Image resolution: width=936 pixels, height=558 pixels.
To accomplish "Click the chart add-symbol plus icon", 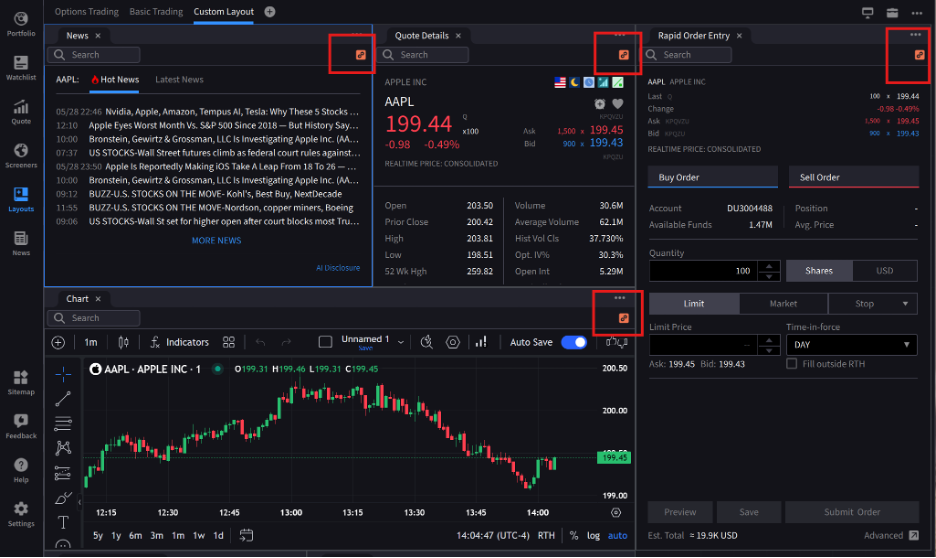I will tap(58, 342).
